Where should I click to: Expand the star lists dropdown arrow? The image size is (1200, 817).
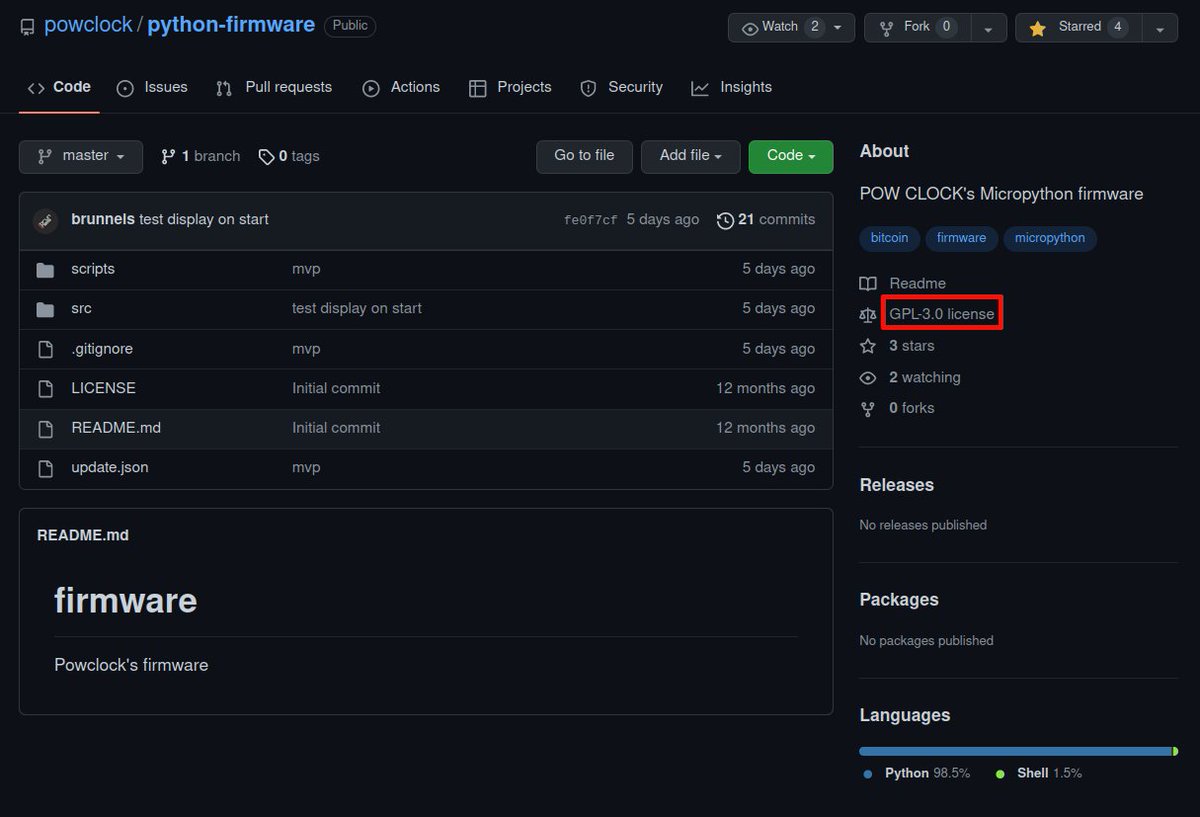pyautogui.click(x=1160, y=28)
